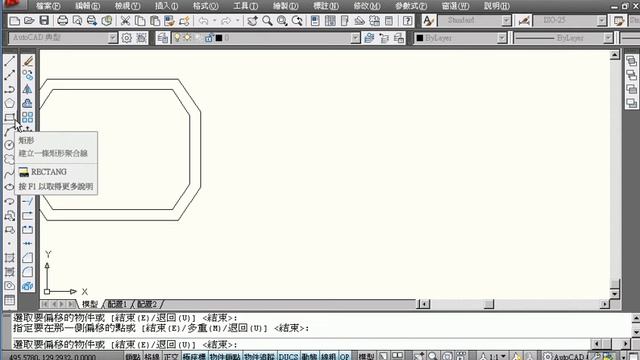
Task: Toggle 極座標 polar tracking in status bar
Action: [194, 357]
